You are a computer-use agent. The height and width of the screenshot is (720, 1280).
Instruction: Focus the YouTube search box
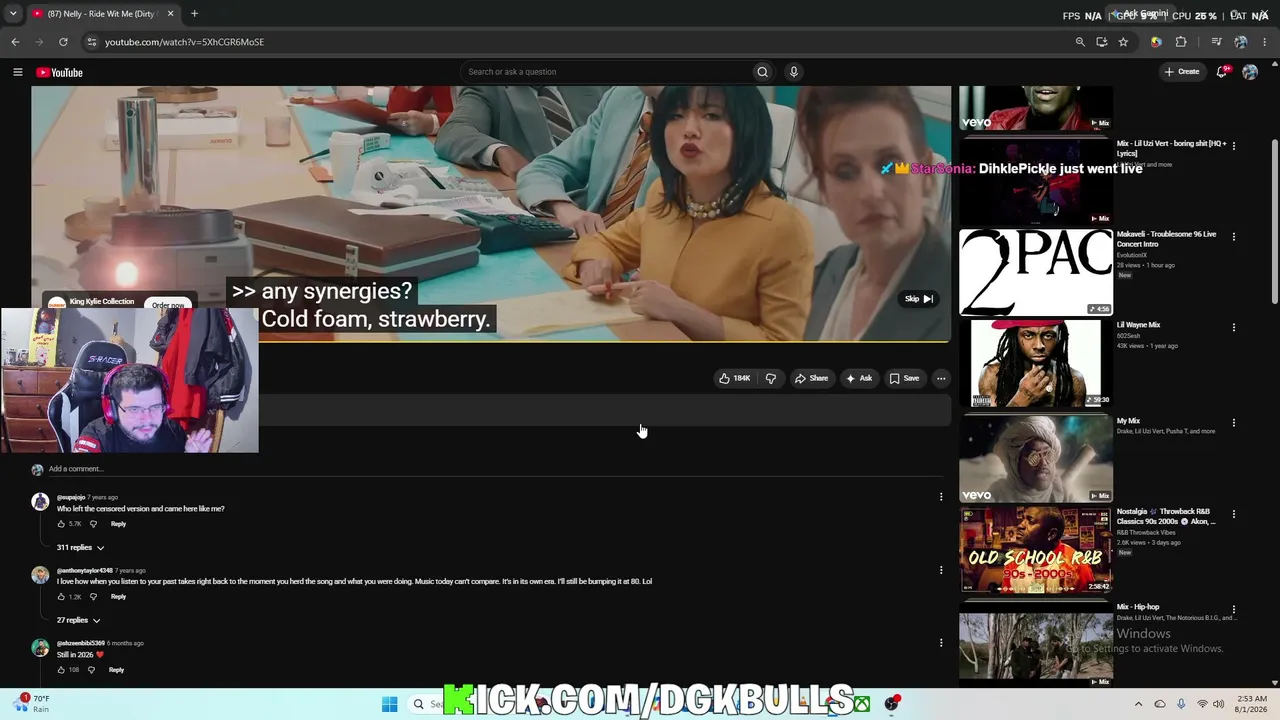606,72
